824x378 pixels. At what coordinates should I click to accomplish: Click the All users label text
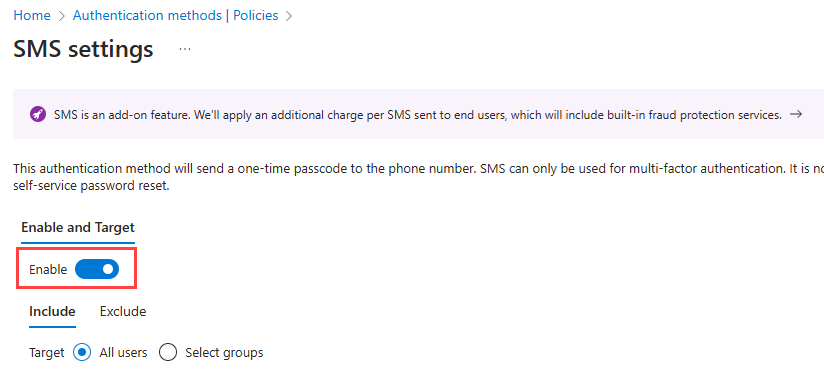pos(123,352)
